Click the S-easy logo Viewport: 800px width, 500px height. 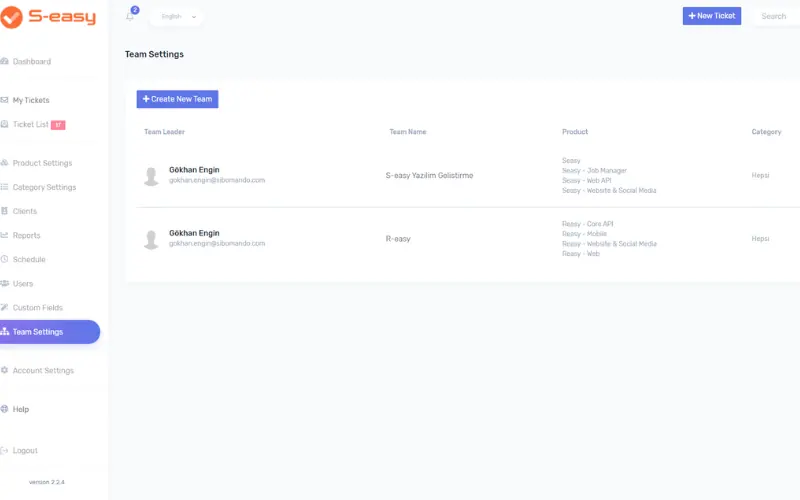pos(48,17)
